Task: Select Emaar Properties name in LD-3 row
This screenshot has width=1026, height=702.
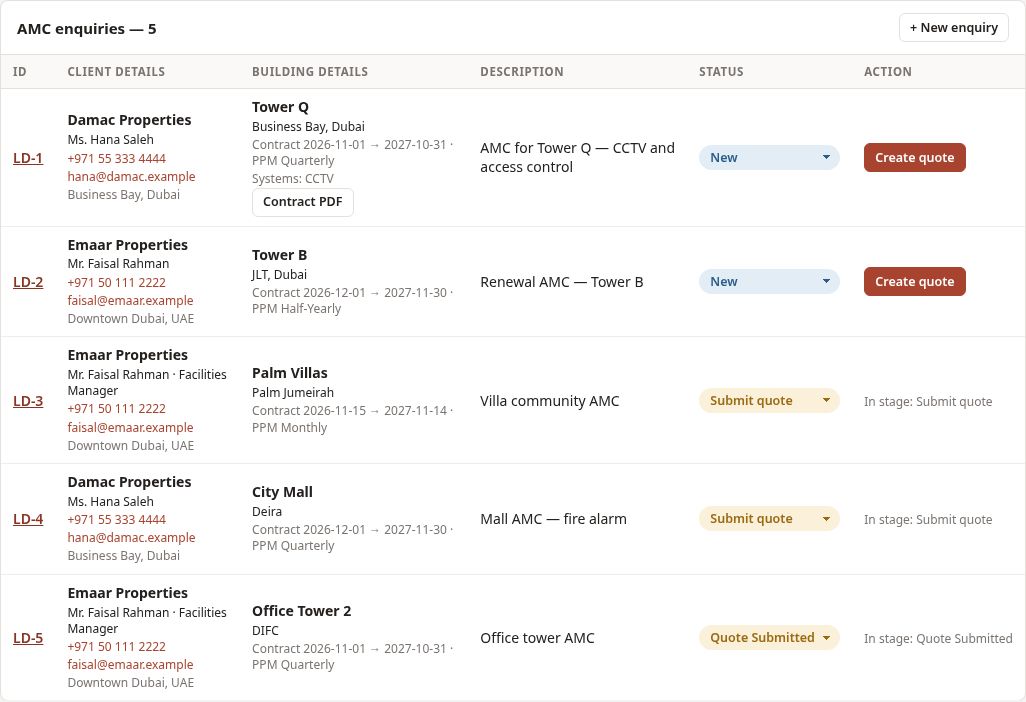Action: [x=128, y=355]
